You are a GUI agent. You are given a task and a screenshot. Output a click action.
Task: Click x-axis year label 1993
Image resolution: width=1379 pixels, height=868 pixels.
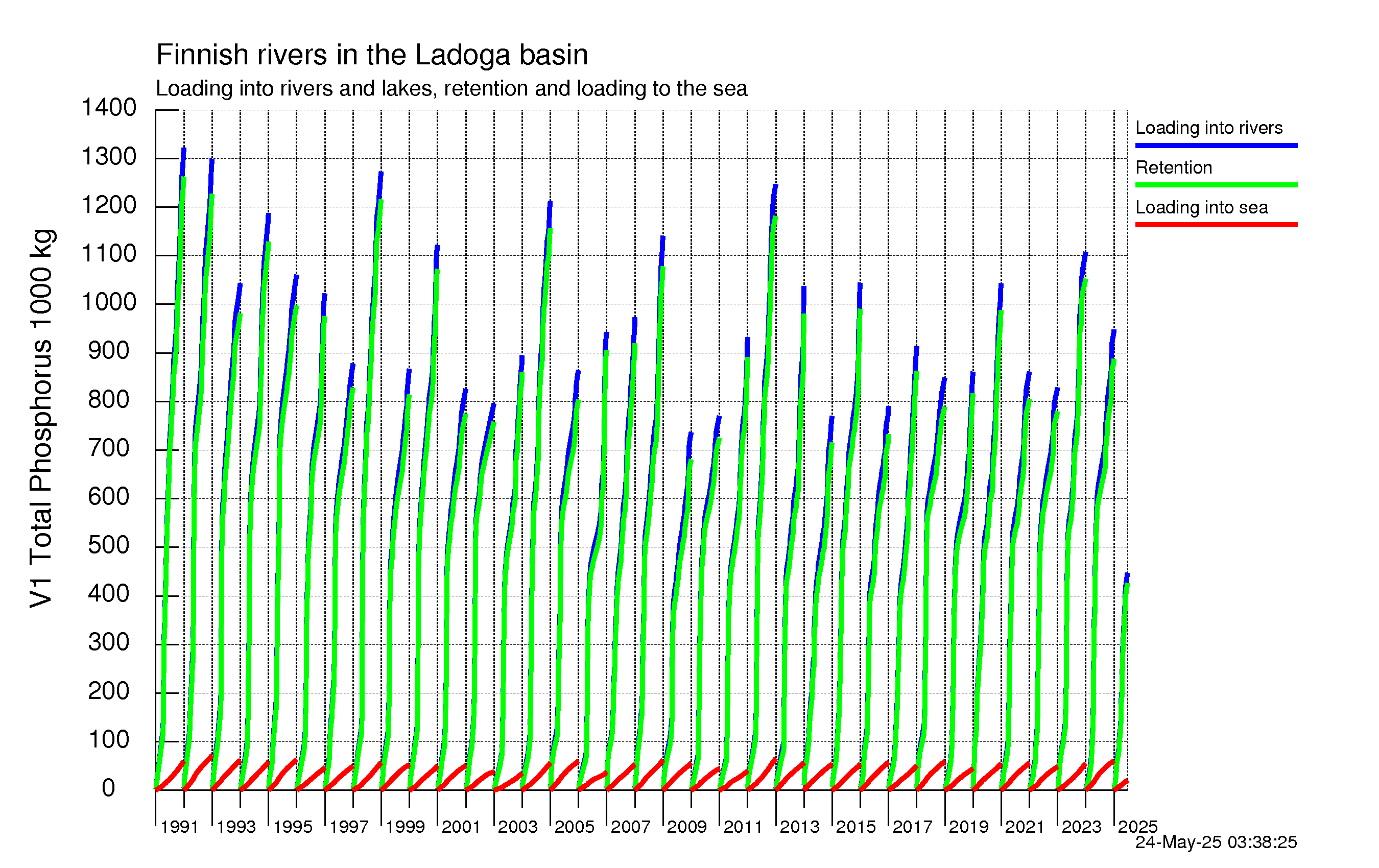pyautogui.click(x=236, y=827)
